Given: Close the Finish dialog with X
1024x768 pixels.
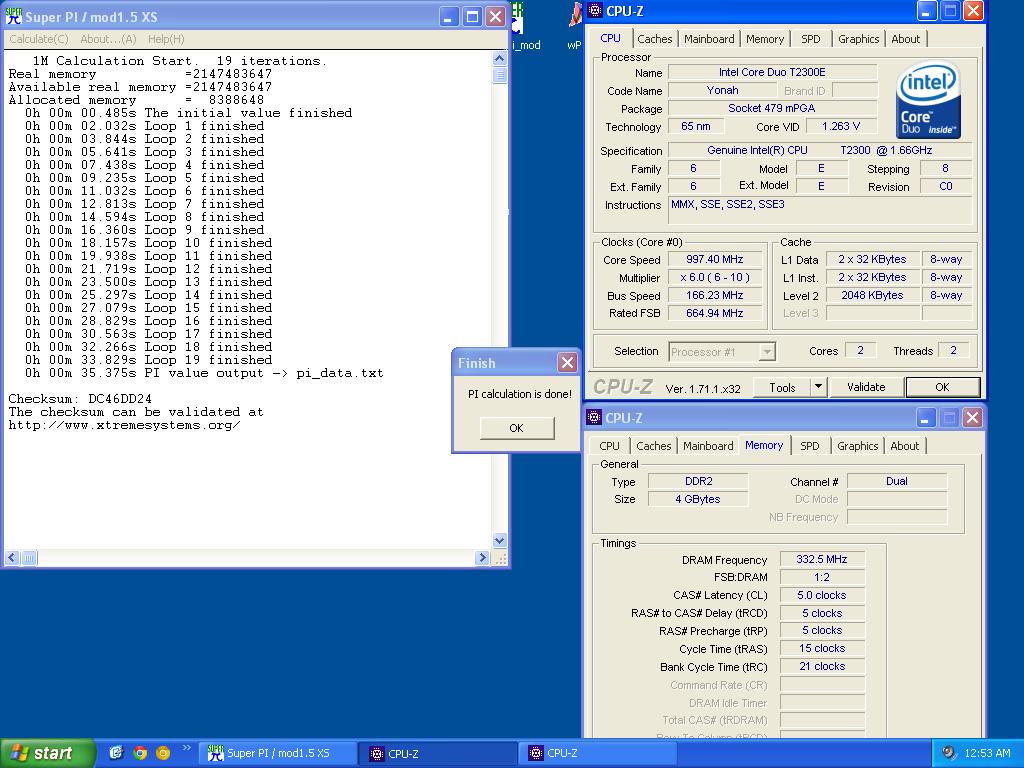Looking at the screenshot, I should point(567,362).
